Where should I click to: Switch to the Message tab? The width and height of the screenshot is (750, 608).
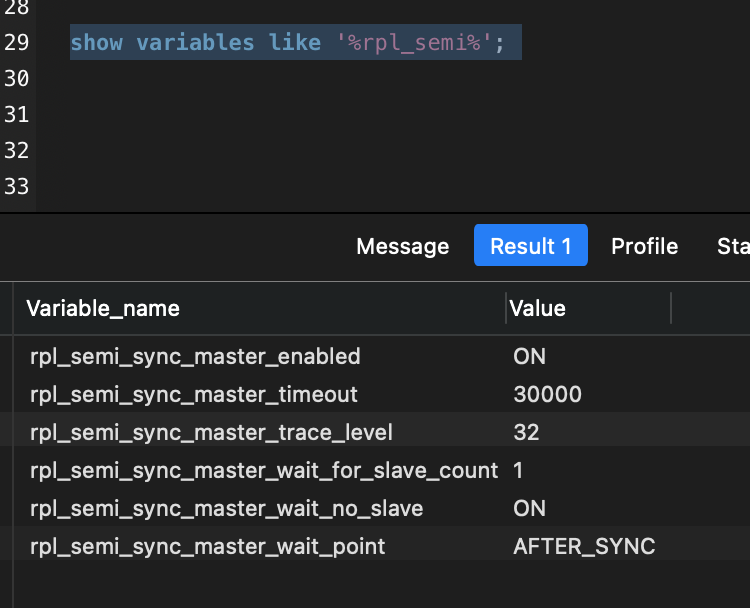point(402,246)
